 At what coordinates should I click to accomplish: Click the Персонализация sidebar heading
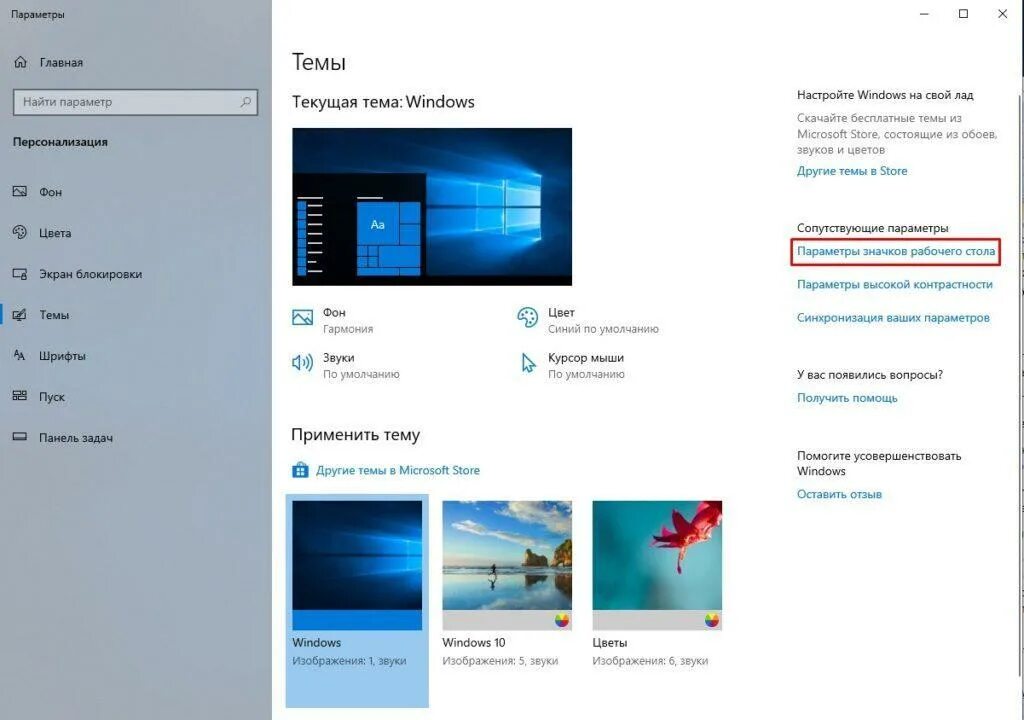[x=60, y=142]
